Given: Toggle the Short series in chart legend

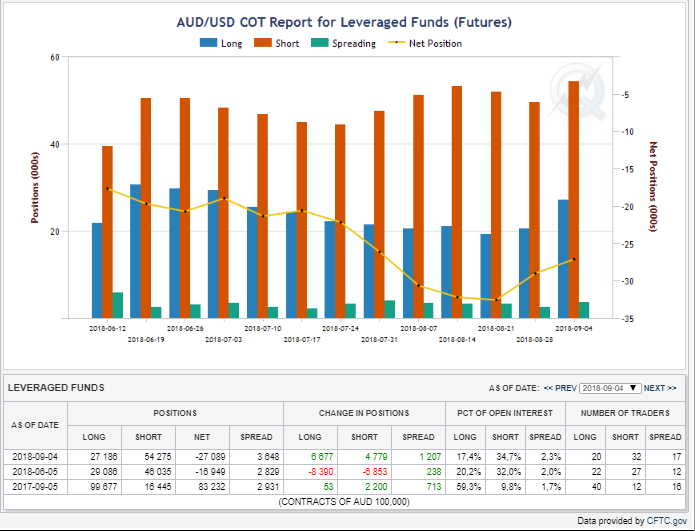Looking at the screenshot, I should click(x=277, y=43).
